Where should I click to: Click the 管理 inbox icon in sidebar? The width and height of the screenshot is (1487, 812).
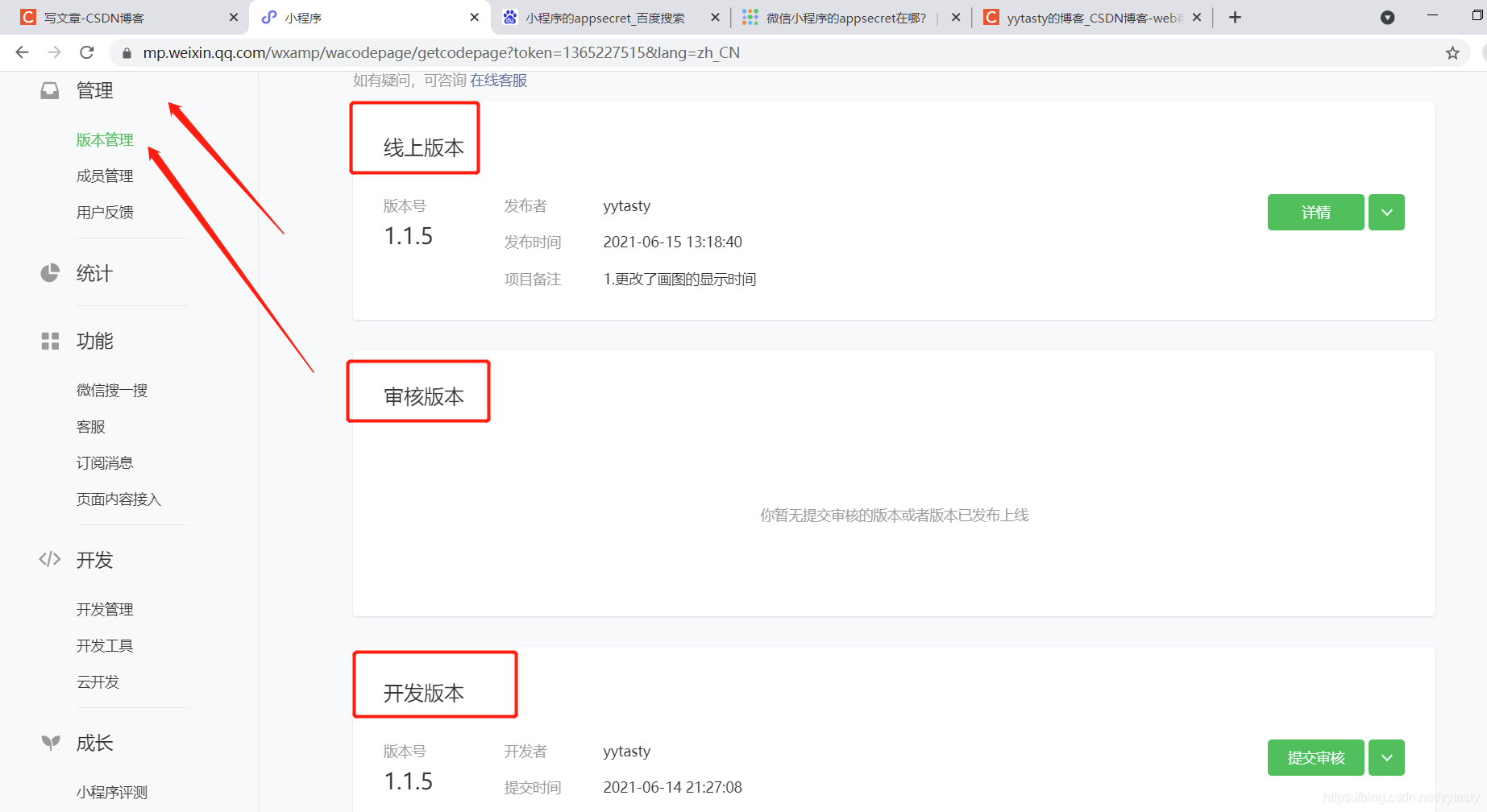click(x=50, y=90)
